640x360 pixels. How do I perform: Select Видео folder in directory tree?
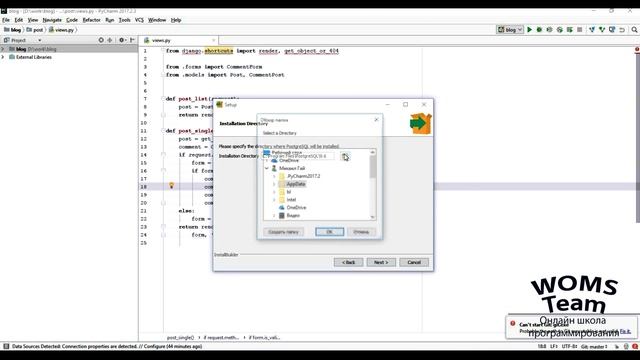click(293, 215)
